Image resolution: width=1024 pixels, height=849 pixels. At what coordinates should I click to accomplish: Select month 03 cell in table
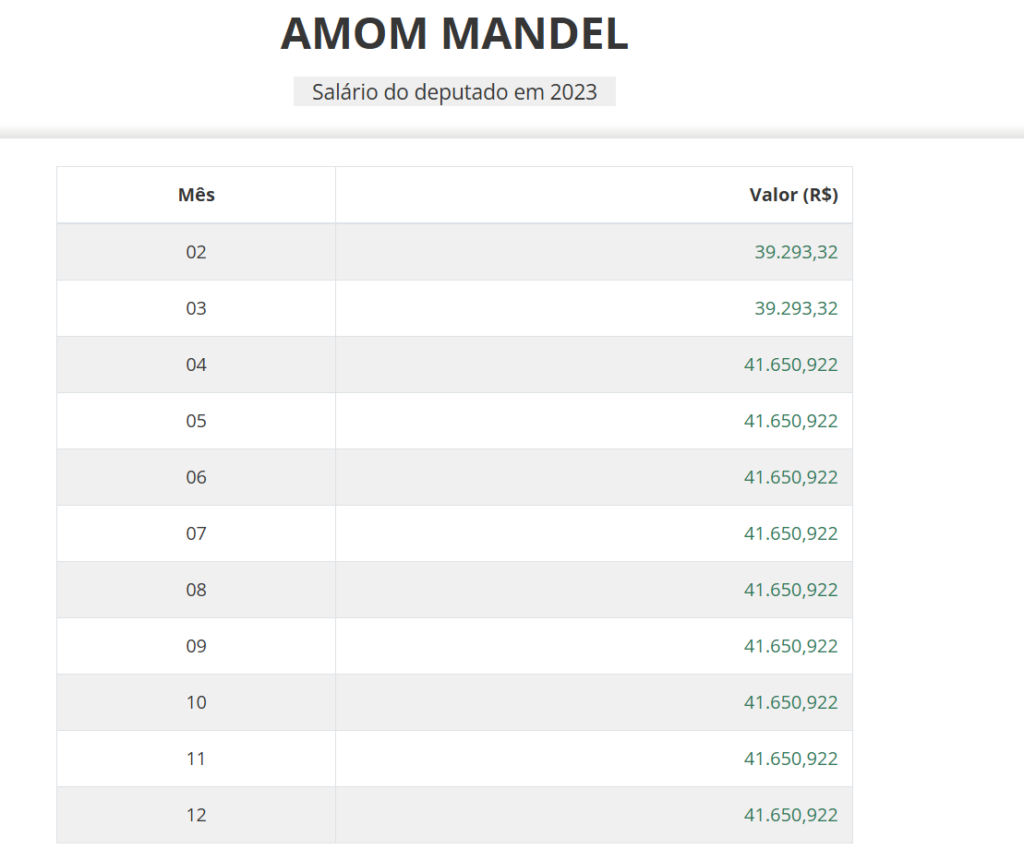(x=196, y=308)
